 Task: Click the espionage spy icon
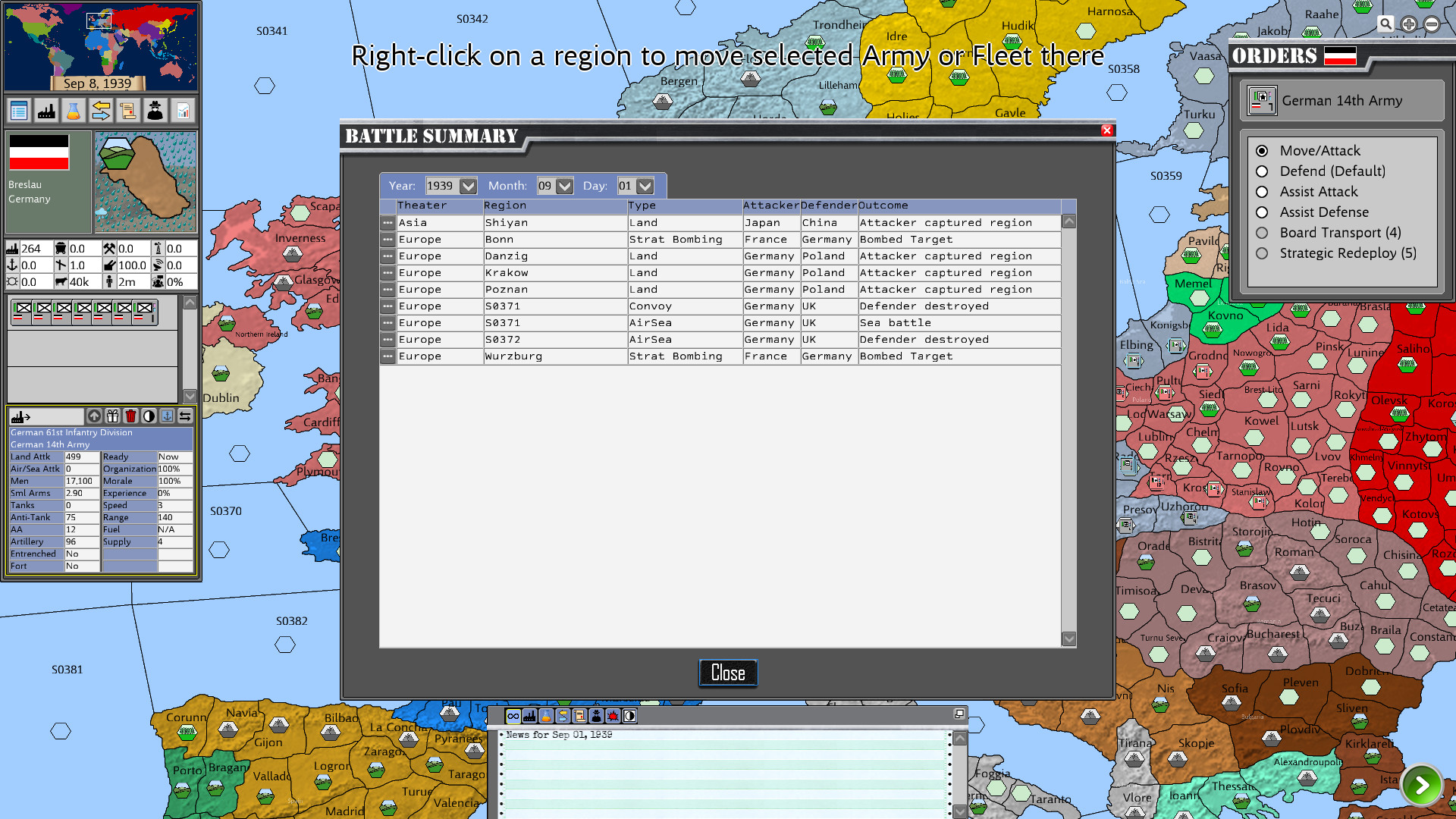point(154,110)
